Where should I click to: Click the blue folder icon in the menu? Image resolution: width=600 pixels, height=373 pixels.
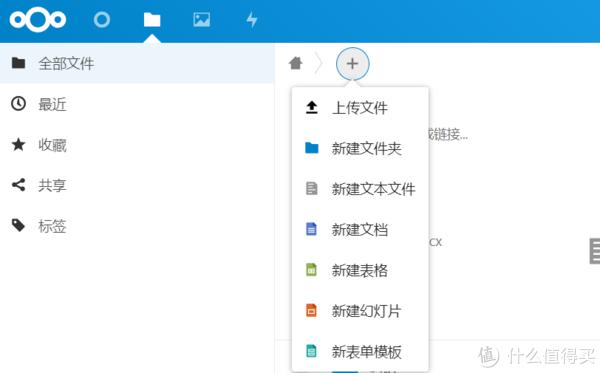click(311, 148)
